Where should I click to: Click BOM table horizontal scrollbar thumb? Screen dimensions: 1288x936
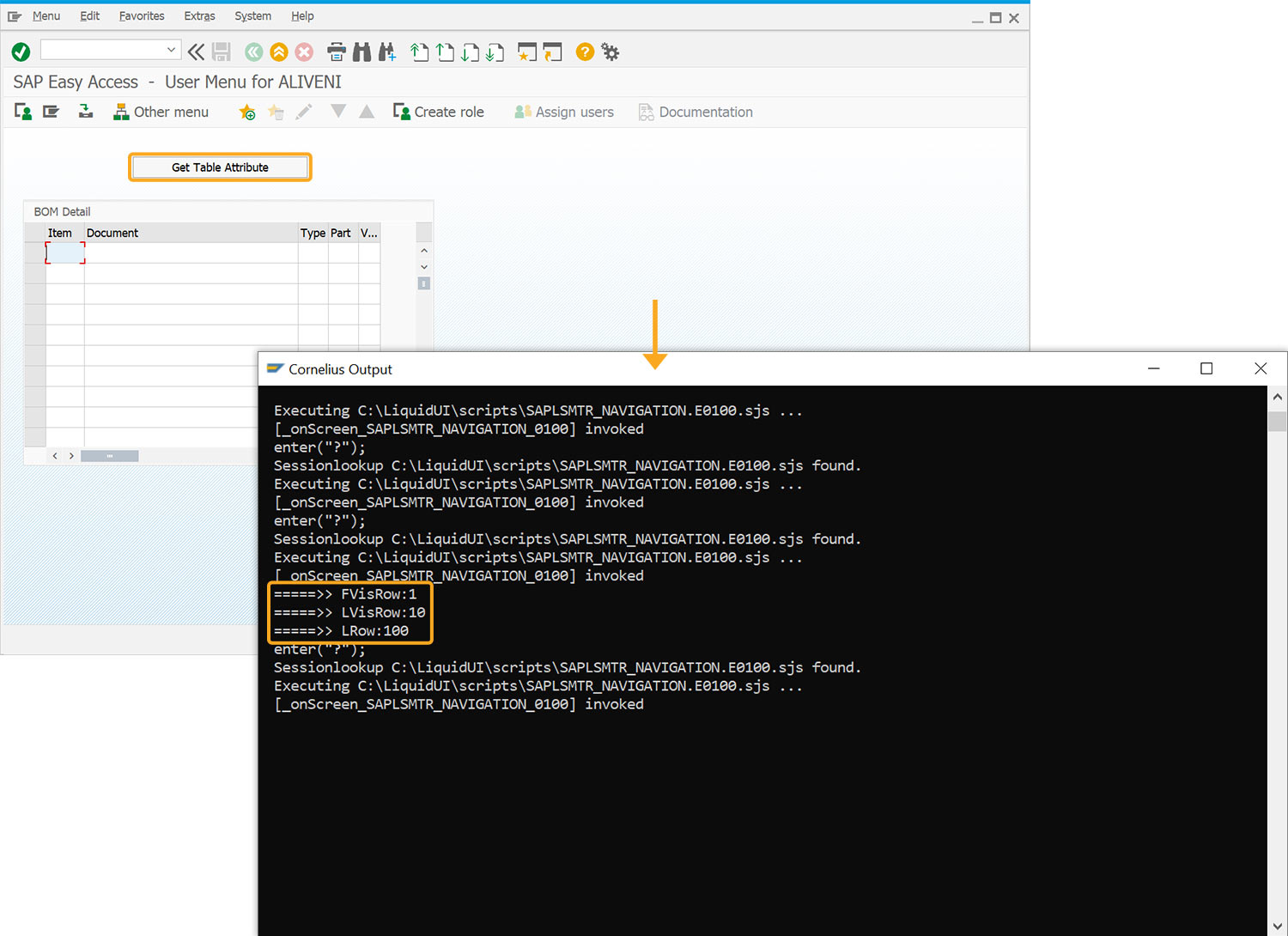coord(110,456)
